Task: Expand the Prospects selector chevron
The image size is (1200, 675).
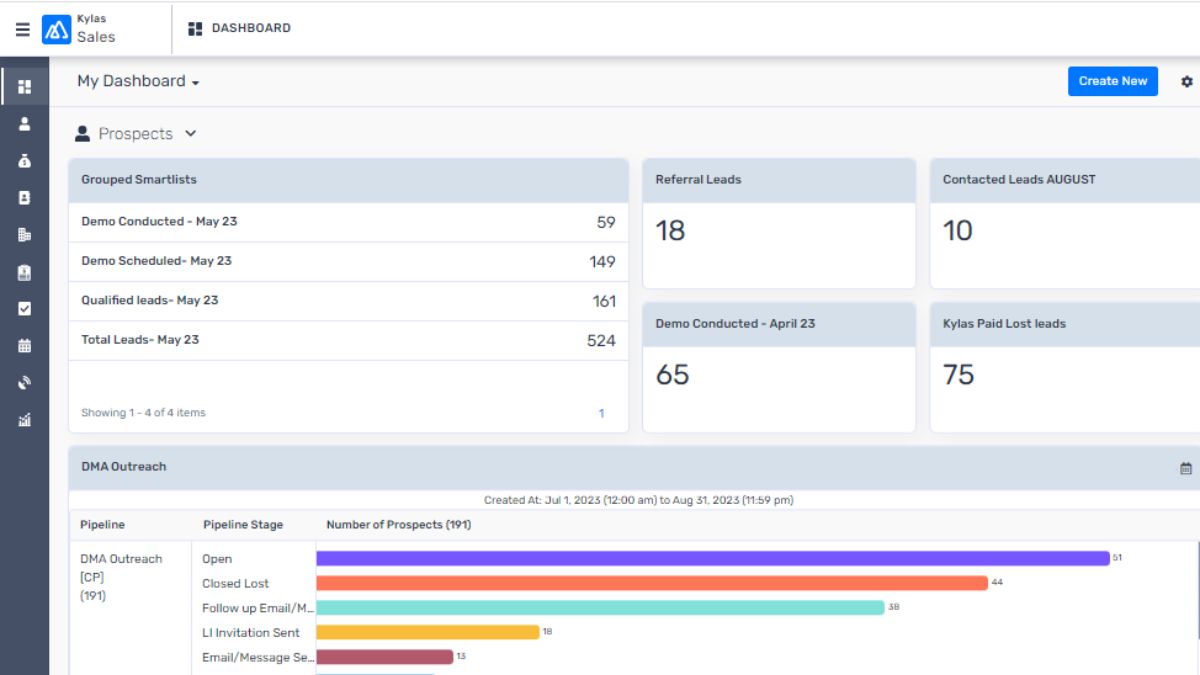Action: pyautogui.click(x=191, y=133)
